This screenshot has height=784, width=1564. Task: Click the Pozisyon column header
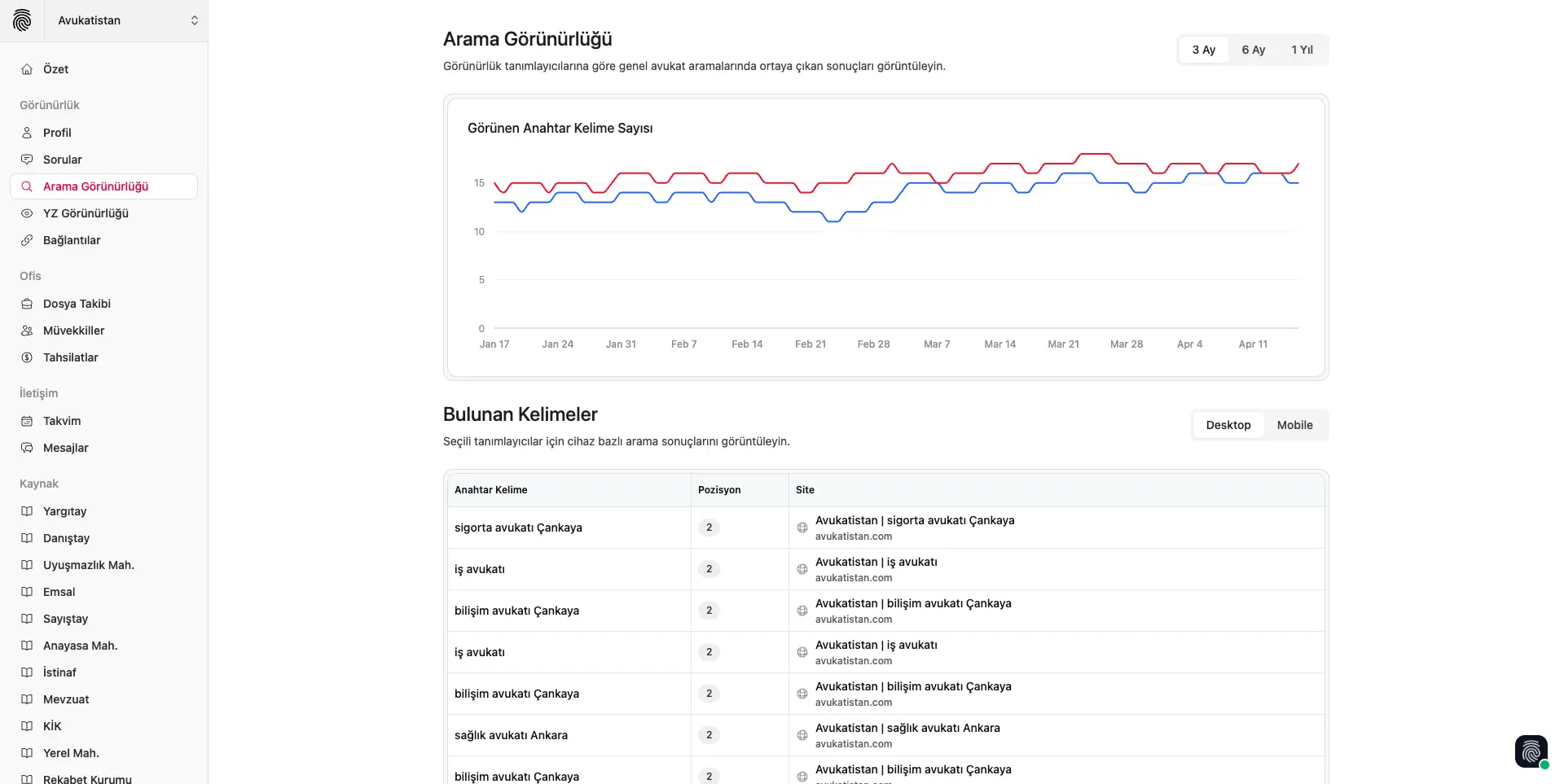[x=719, y=490]
